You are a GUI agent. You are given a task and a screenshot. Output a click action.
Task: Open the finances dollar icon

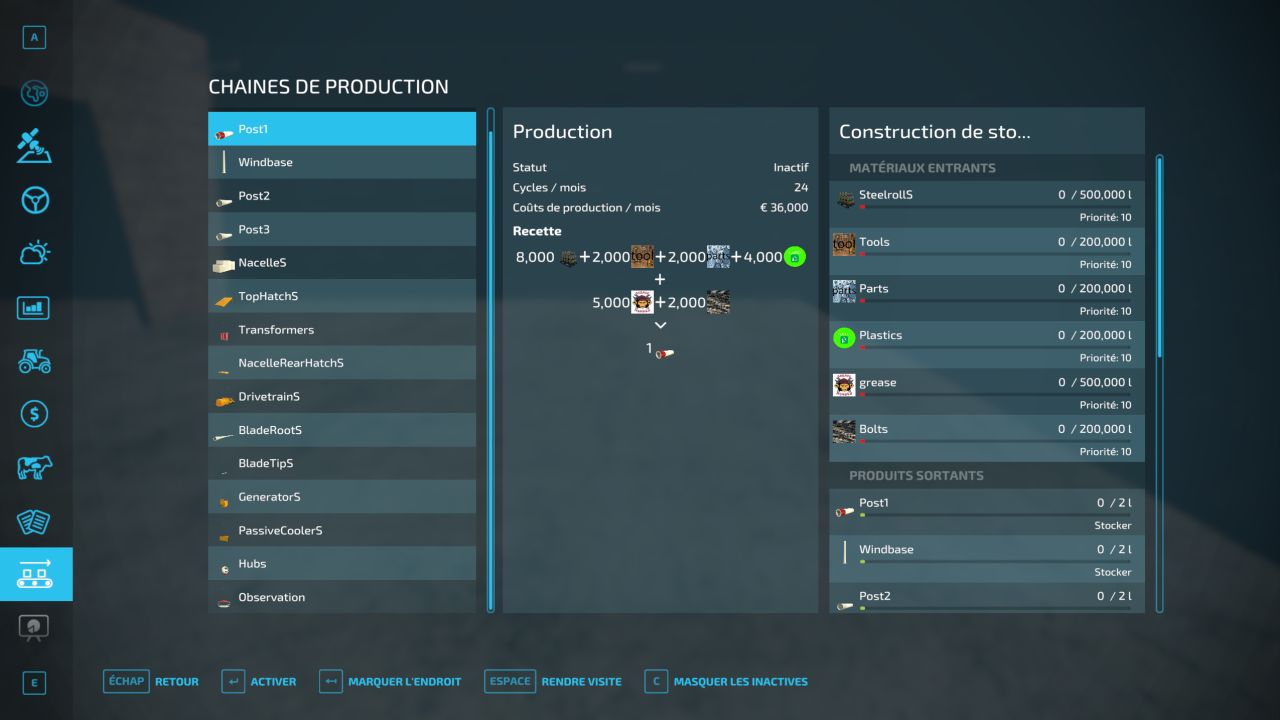point(34,413)
